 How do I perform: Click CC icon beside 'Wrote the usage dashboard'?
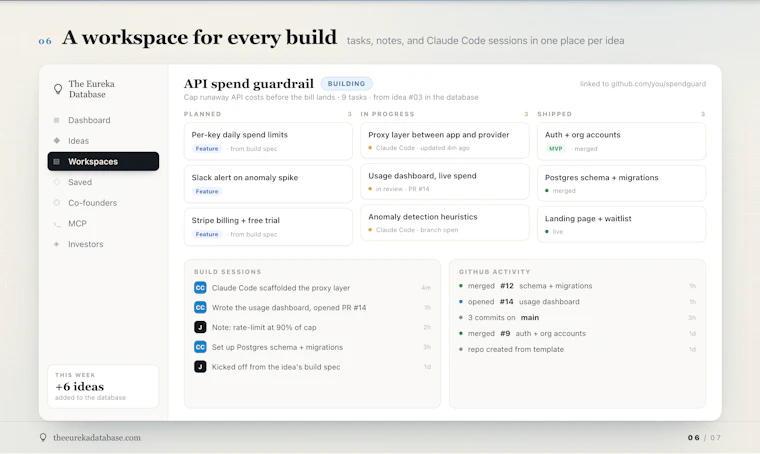(x=200, y=308)
